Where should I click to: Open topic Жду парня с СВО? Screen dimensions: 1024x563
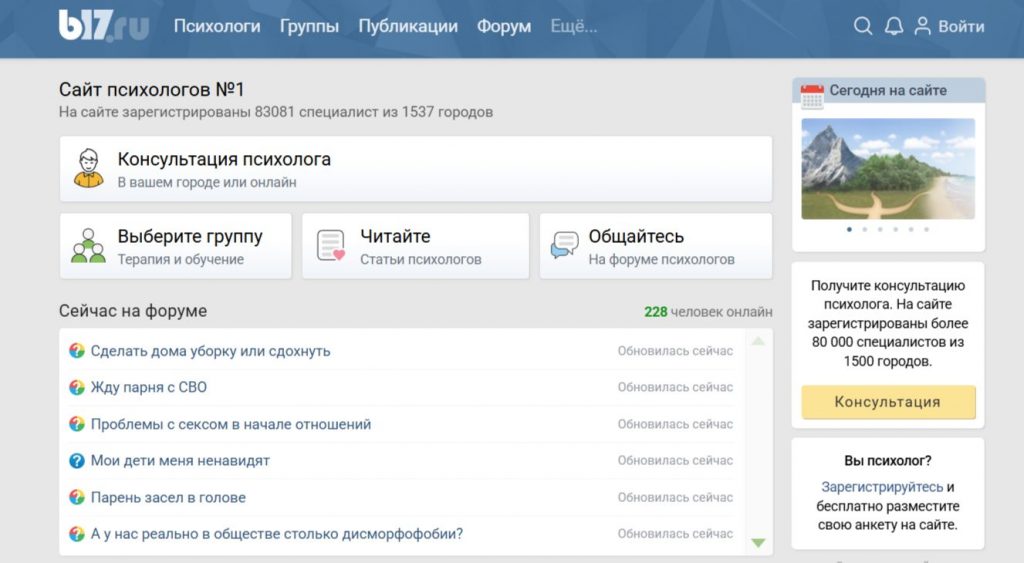148,387
